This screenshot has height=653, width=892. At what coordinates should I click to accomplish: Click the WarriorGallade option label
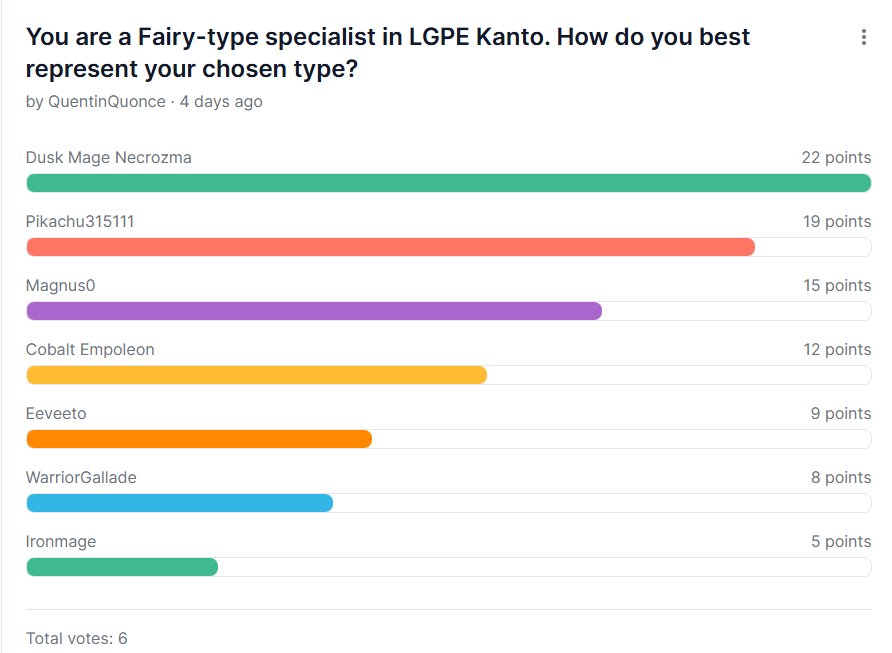[81, 477]
